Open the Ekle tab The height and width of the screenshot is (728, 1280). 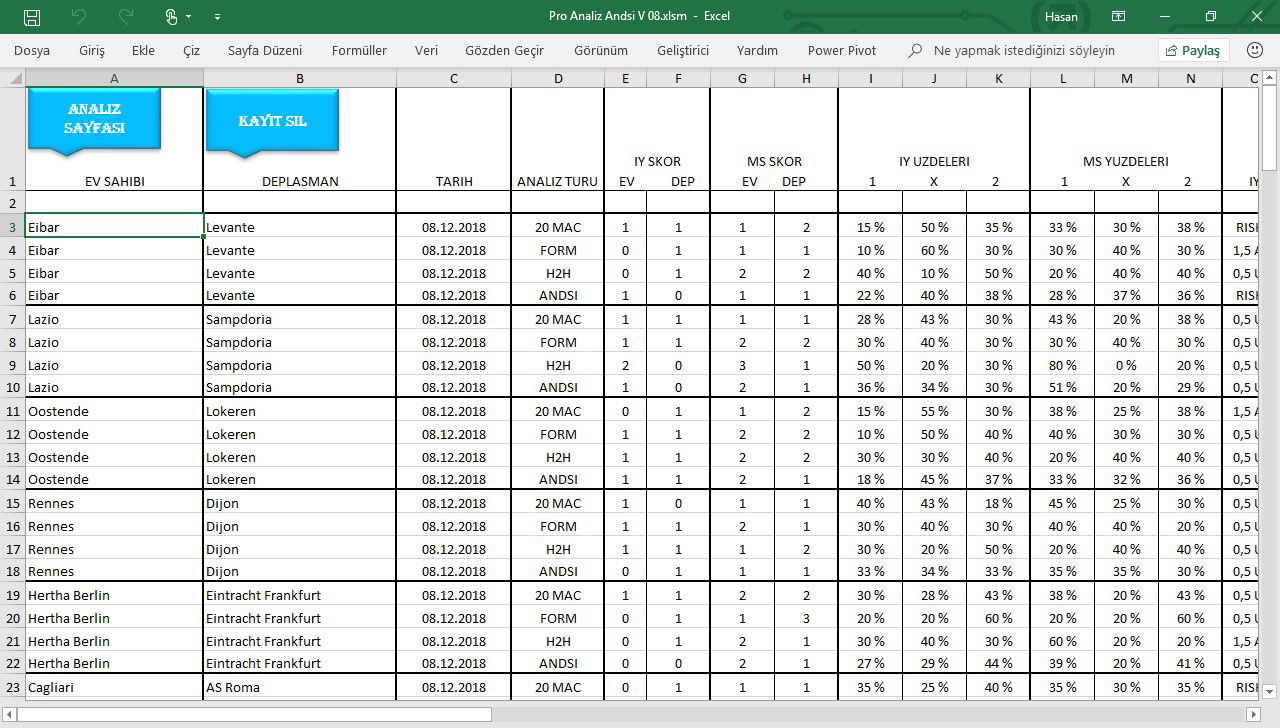click(x=143, y=50)
